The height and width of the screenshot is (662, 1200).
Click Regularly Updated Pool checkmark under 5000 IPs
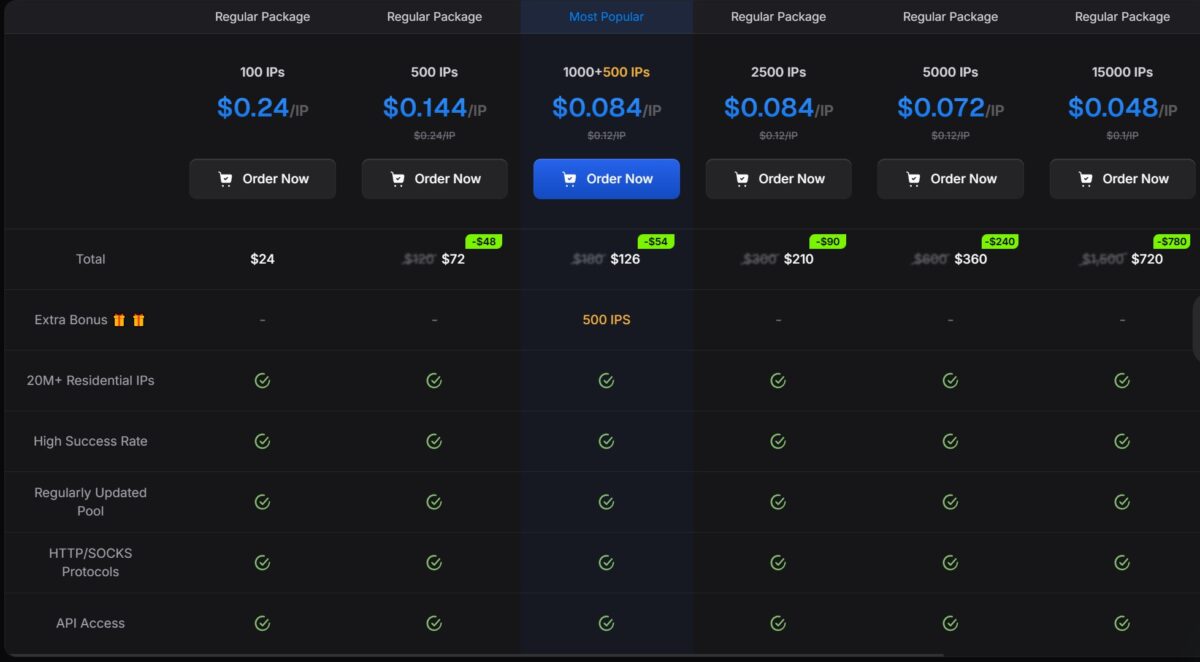950,502
